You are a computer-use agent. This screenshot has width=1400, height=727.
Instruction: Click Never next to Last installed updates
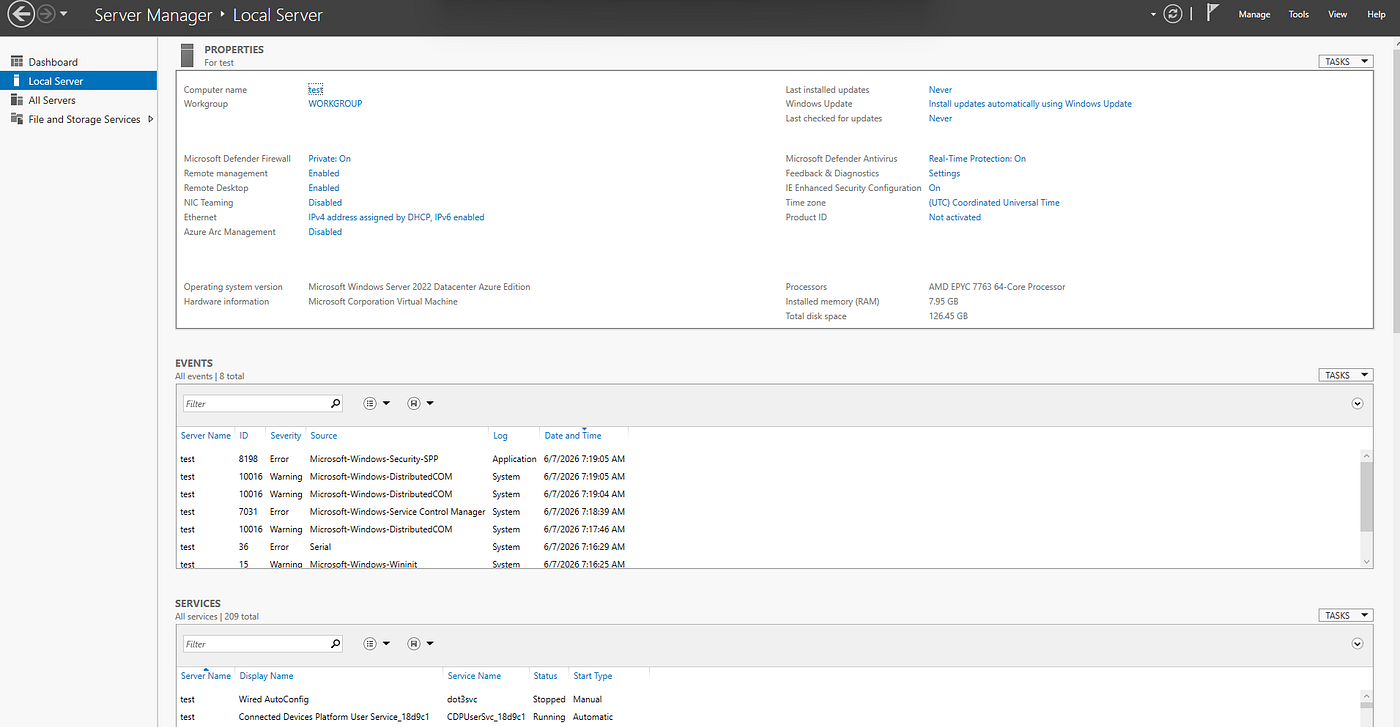[x=940, y=90]
